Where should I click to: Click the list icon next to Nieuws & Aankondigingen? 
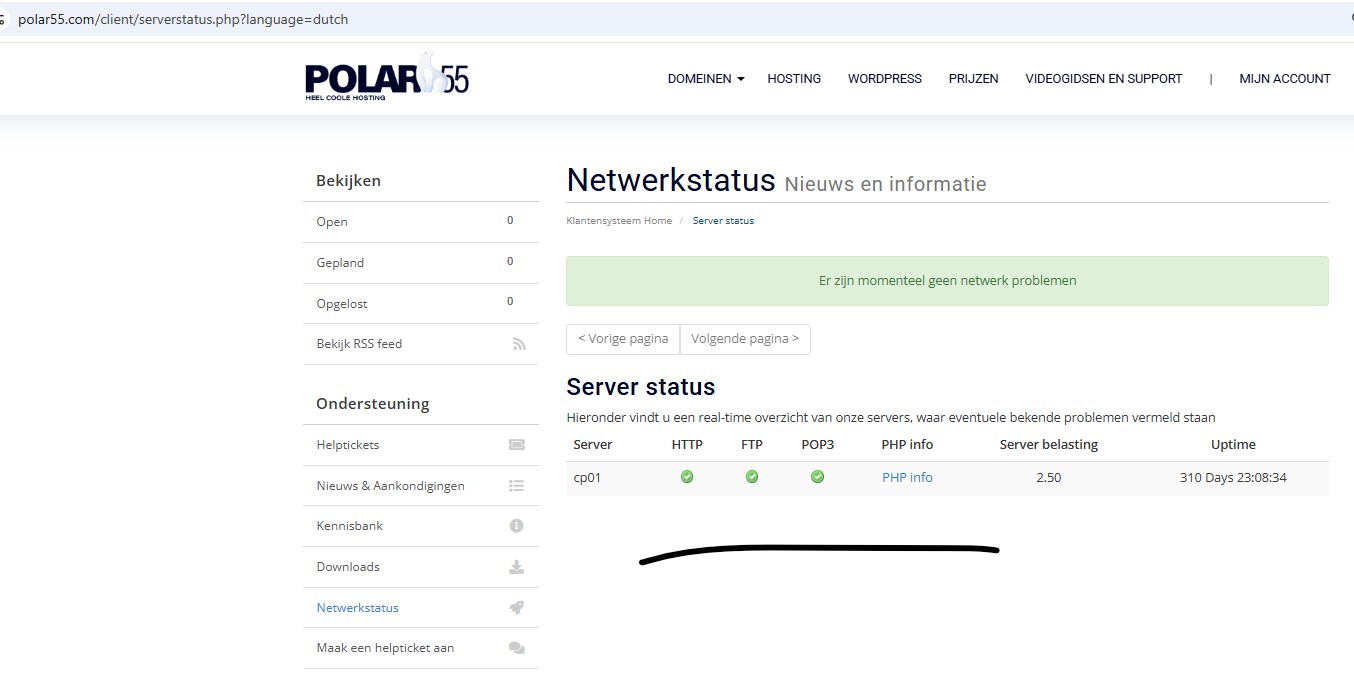pos(516,485)
